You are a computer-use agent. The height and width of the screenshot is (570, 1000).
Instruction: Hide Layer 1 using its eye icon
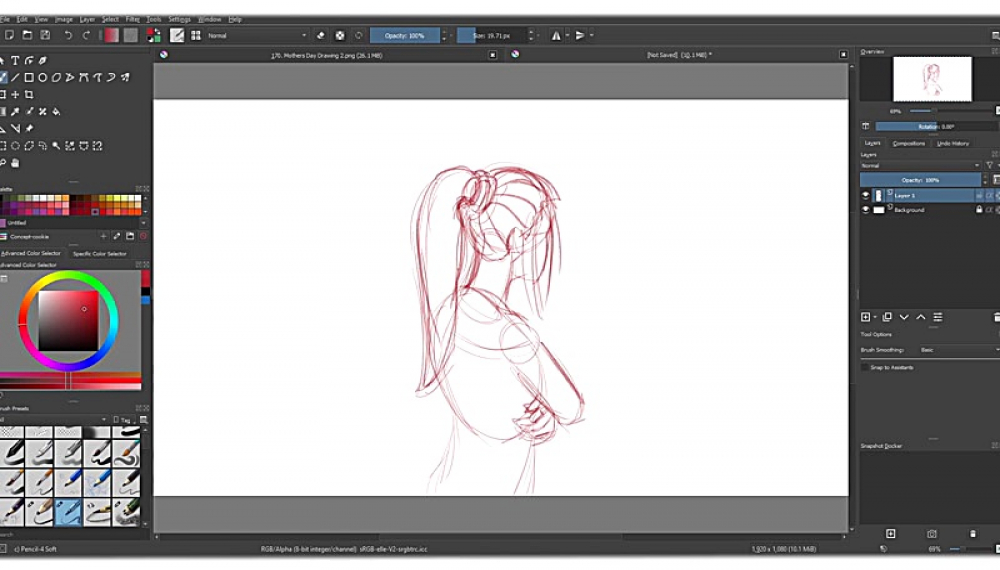pos(866,195)
